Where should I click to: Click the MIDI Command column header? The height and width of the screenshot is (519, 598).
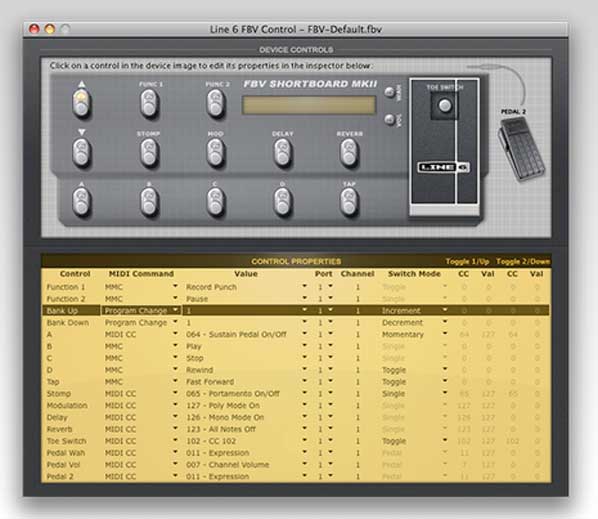click(x=141, y=273)
